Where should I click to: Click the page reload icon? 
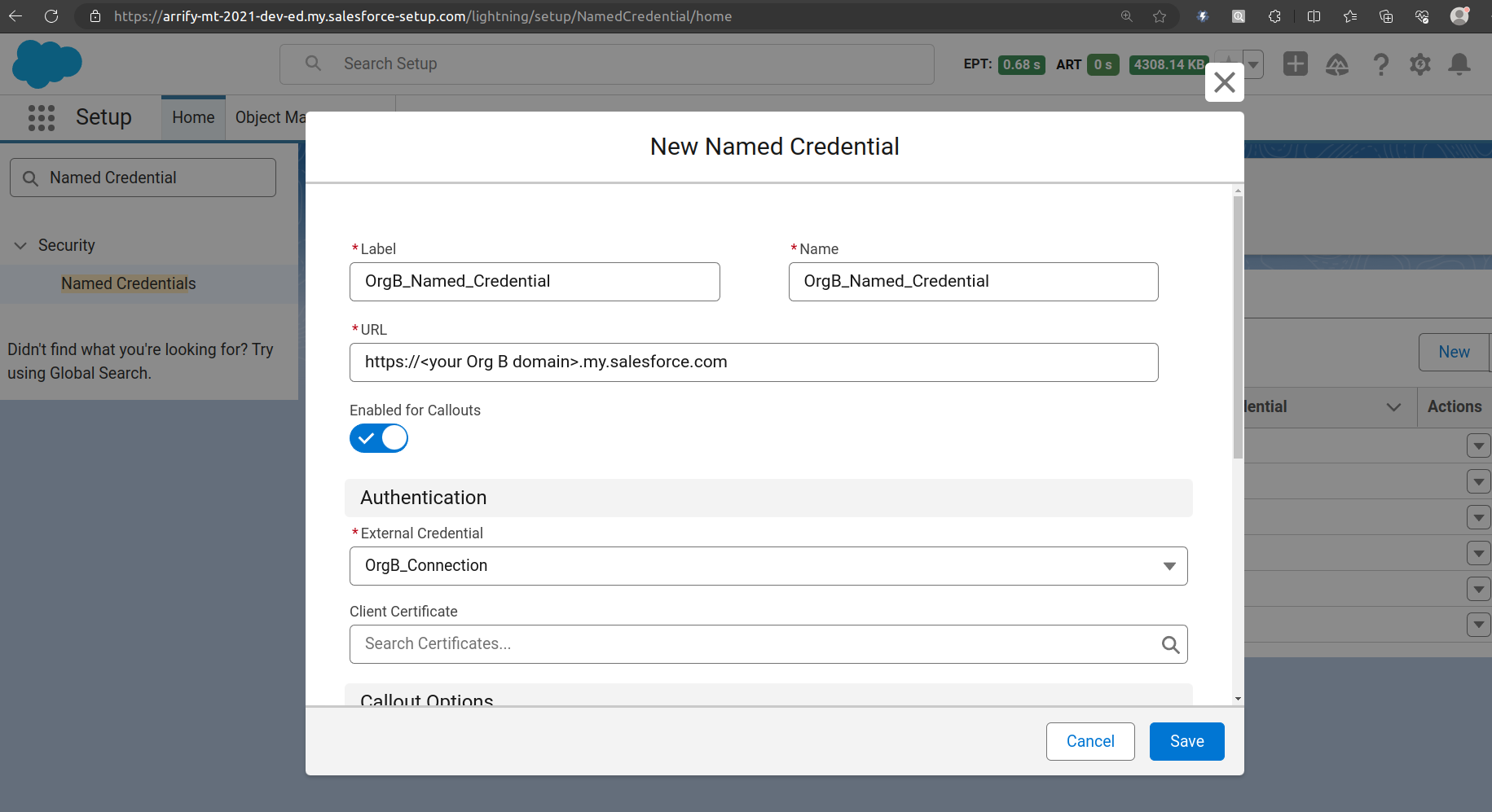tap(51, 15)
